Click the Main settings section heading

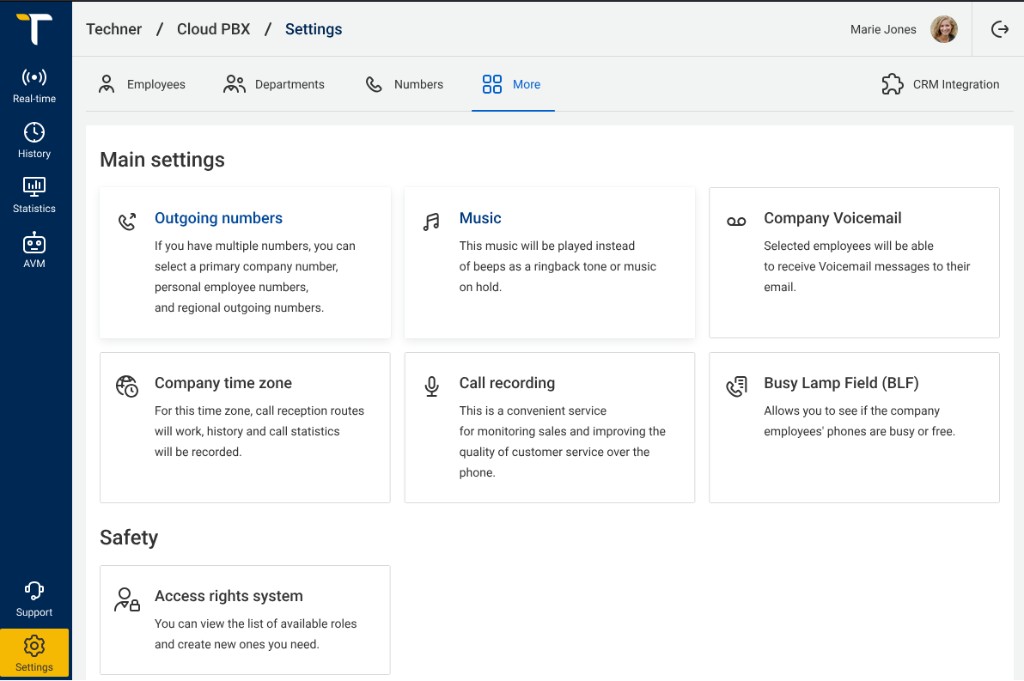162,160
